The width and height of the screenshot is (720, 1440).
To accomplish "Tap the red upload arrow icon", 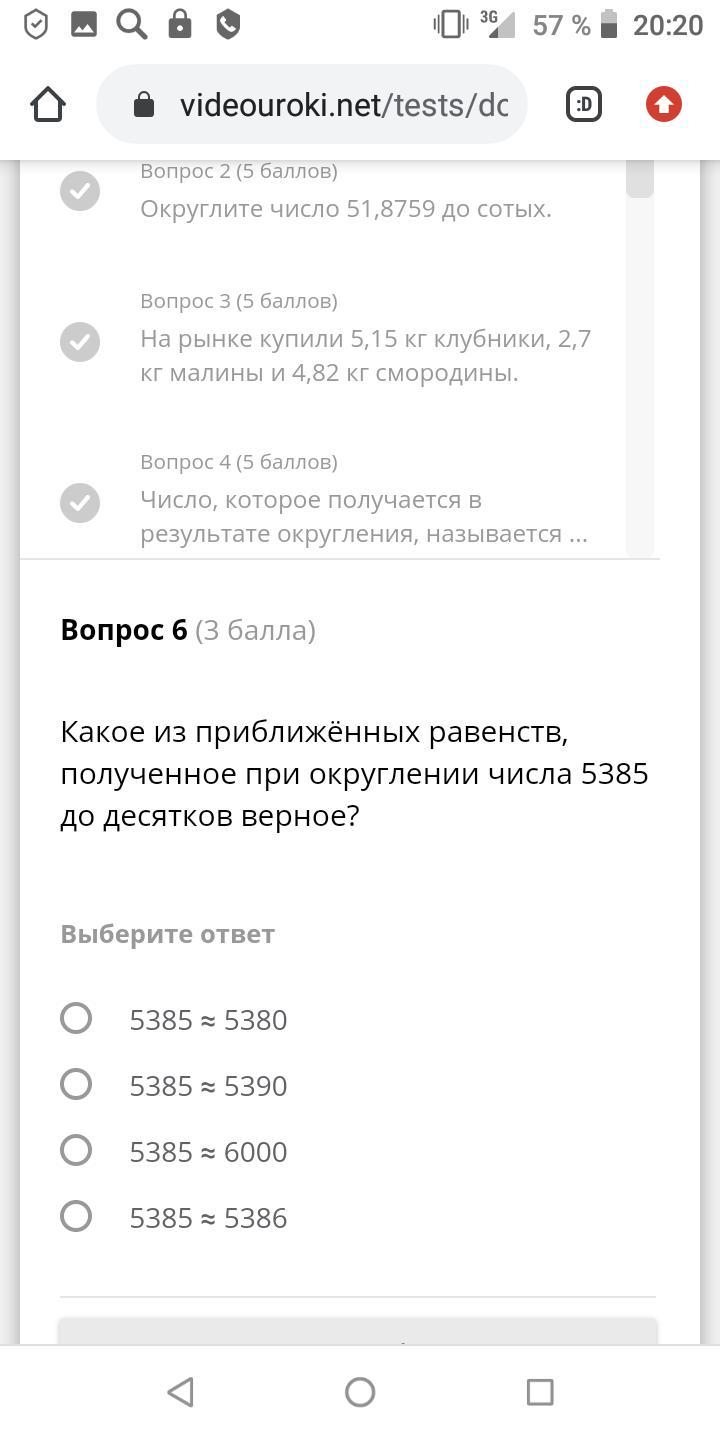I will [x=663, y=105].
